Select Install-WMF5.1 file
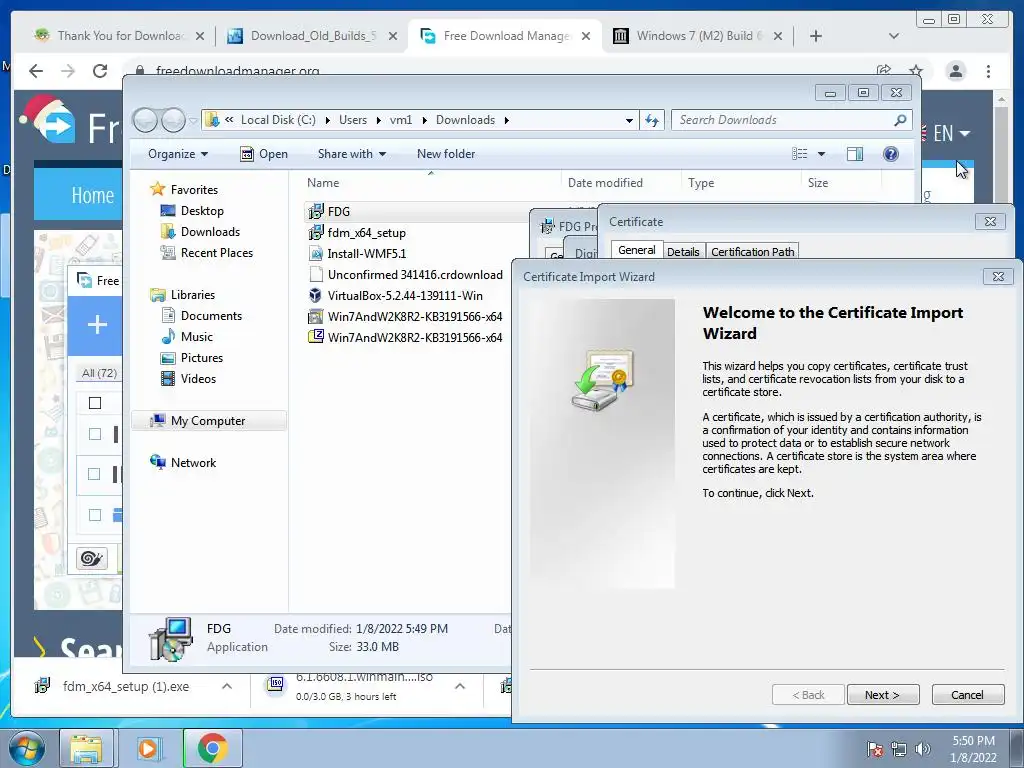The image size is (1024, 768). point(366,253)
